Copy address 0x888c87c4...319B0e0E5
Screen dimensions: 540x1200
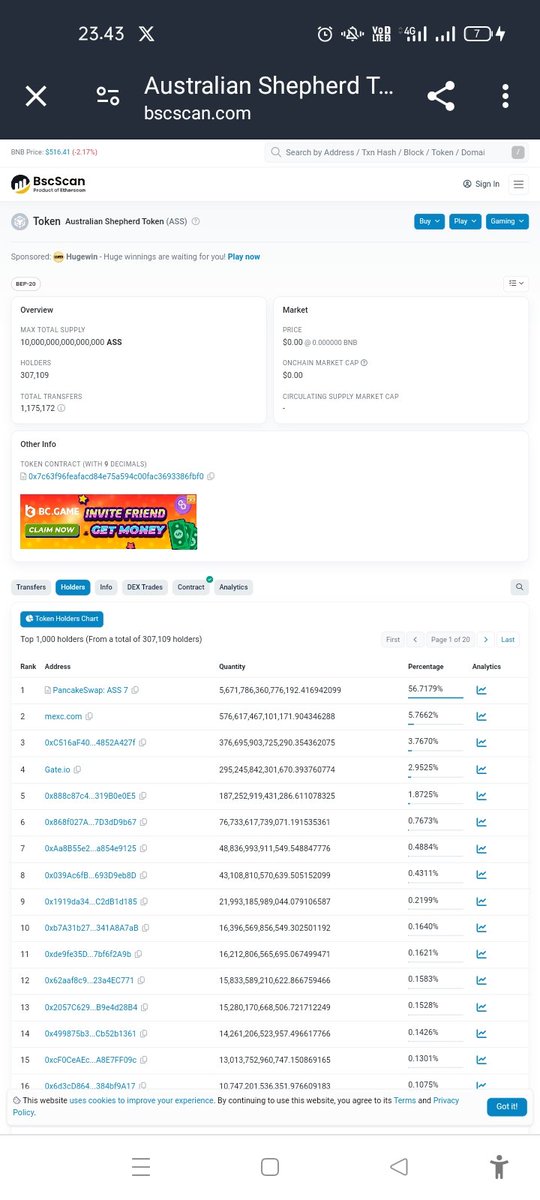[x=143, y=795]
